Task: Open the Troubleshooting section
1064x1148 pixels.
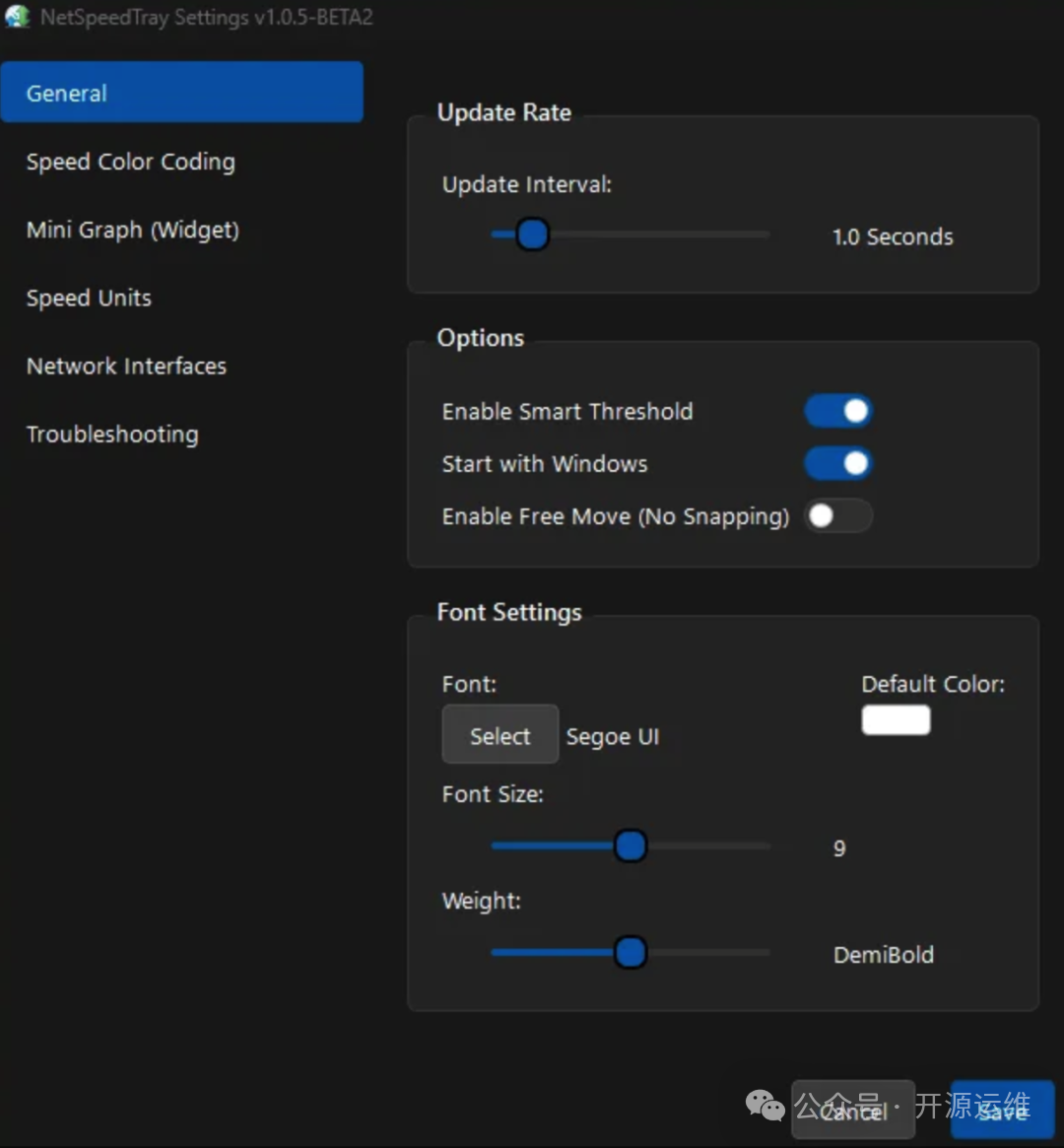Action: click(111, 434)
